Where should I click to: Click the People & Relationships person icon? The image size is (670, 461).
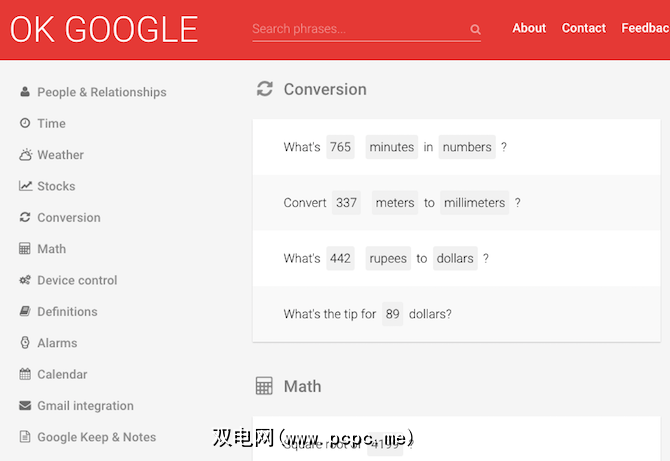(x=25, y=91)
